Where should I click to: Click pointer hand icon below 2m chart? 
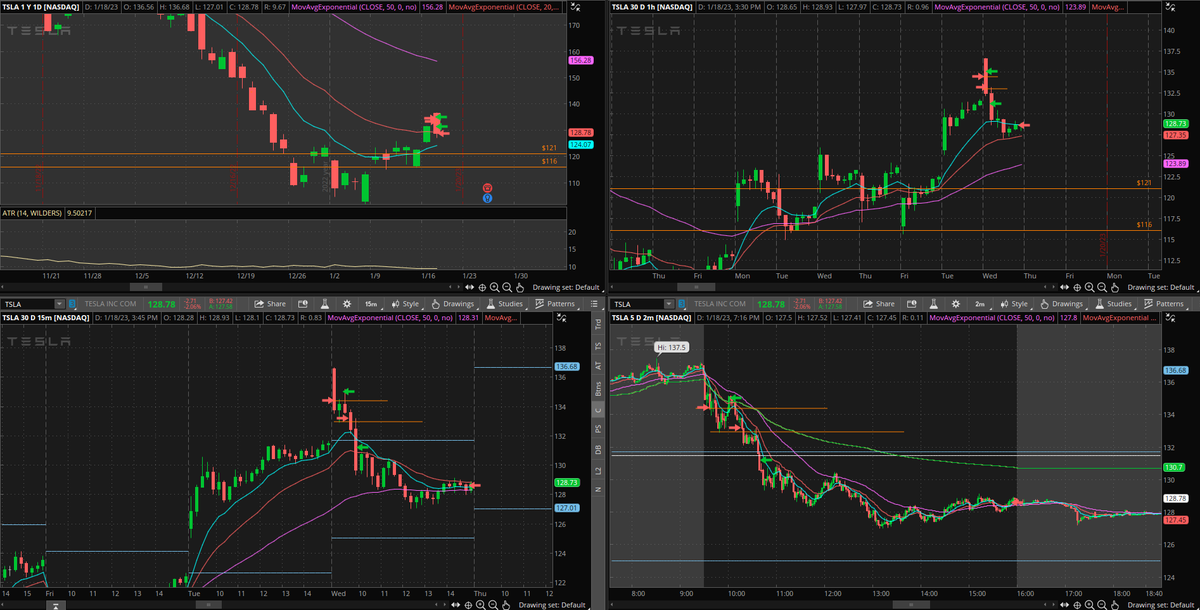click(x=1115, y=604)
